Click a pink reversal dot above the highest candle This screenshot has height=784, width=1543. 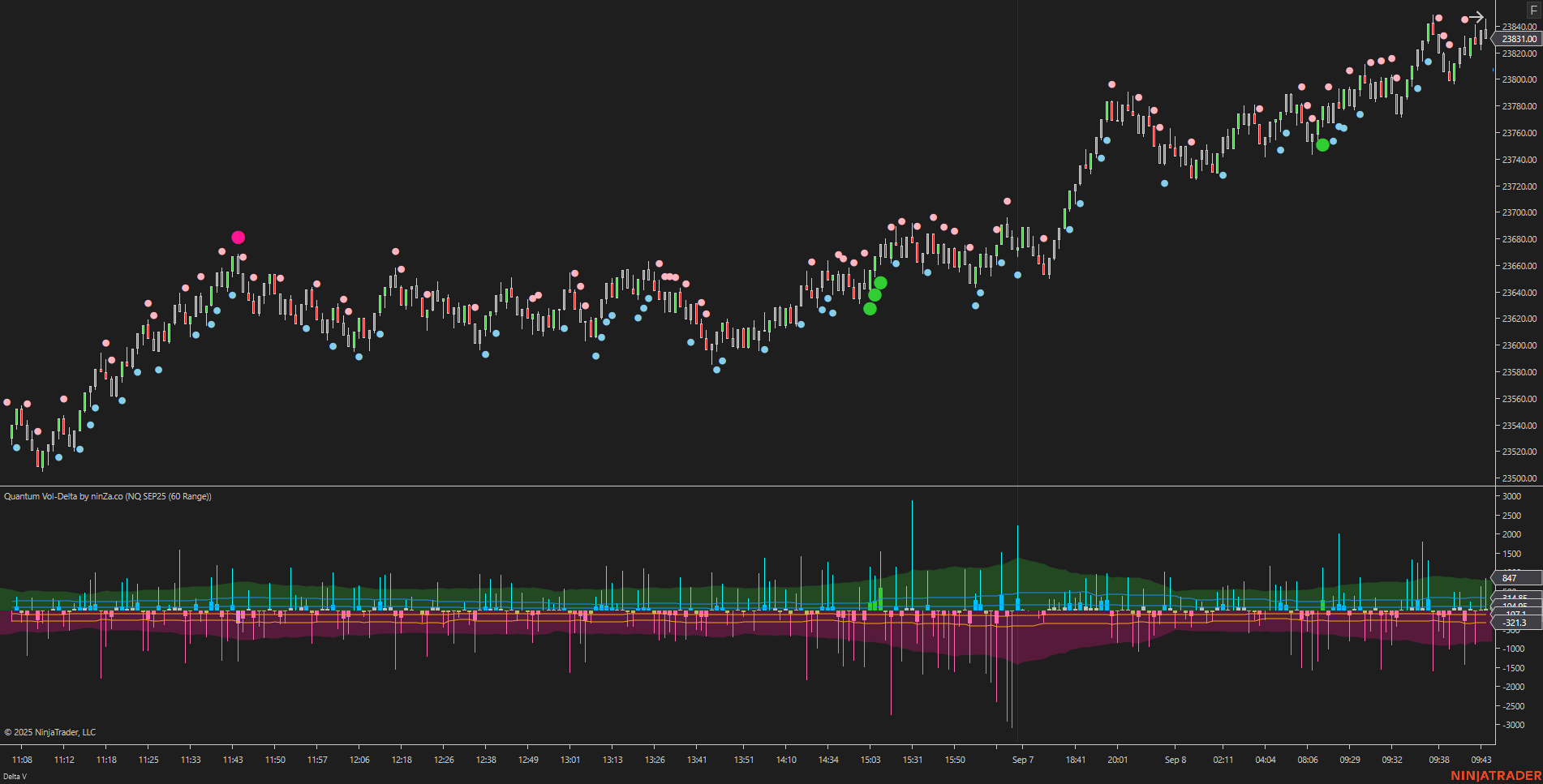(1438, 16)
